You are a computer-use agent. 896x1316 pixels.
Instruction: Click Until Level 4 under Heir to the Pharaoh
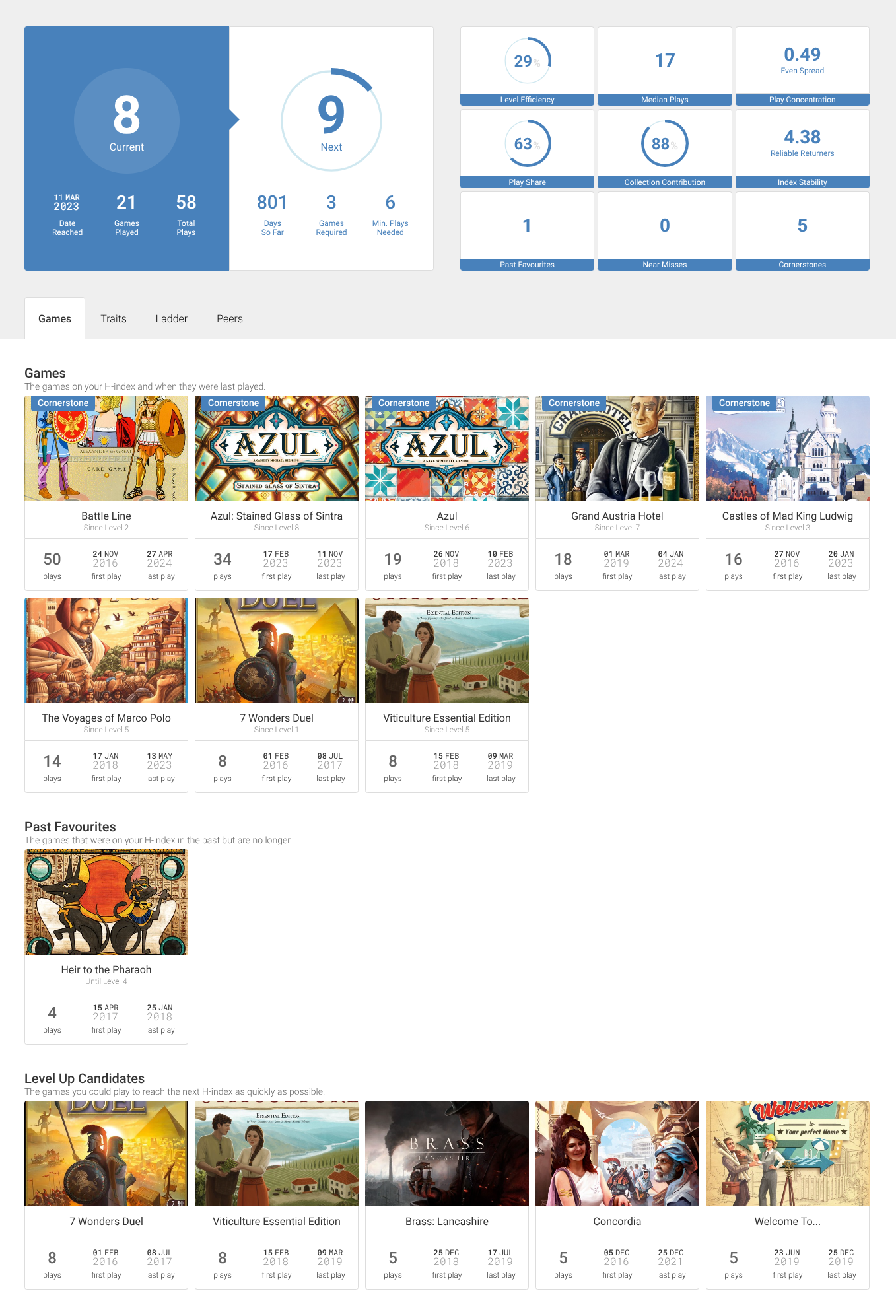click(x=106, y=981)
